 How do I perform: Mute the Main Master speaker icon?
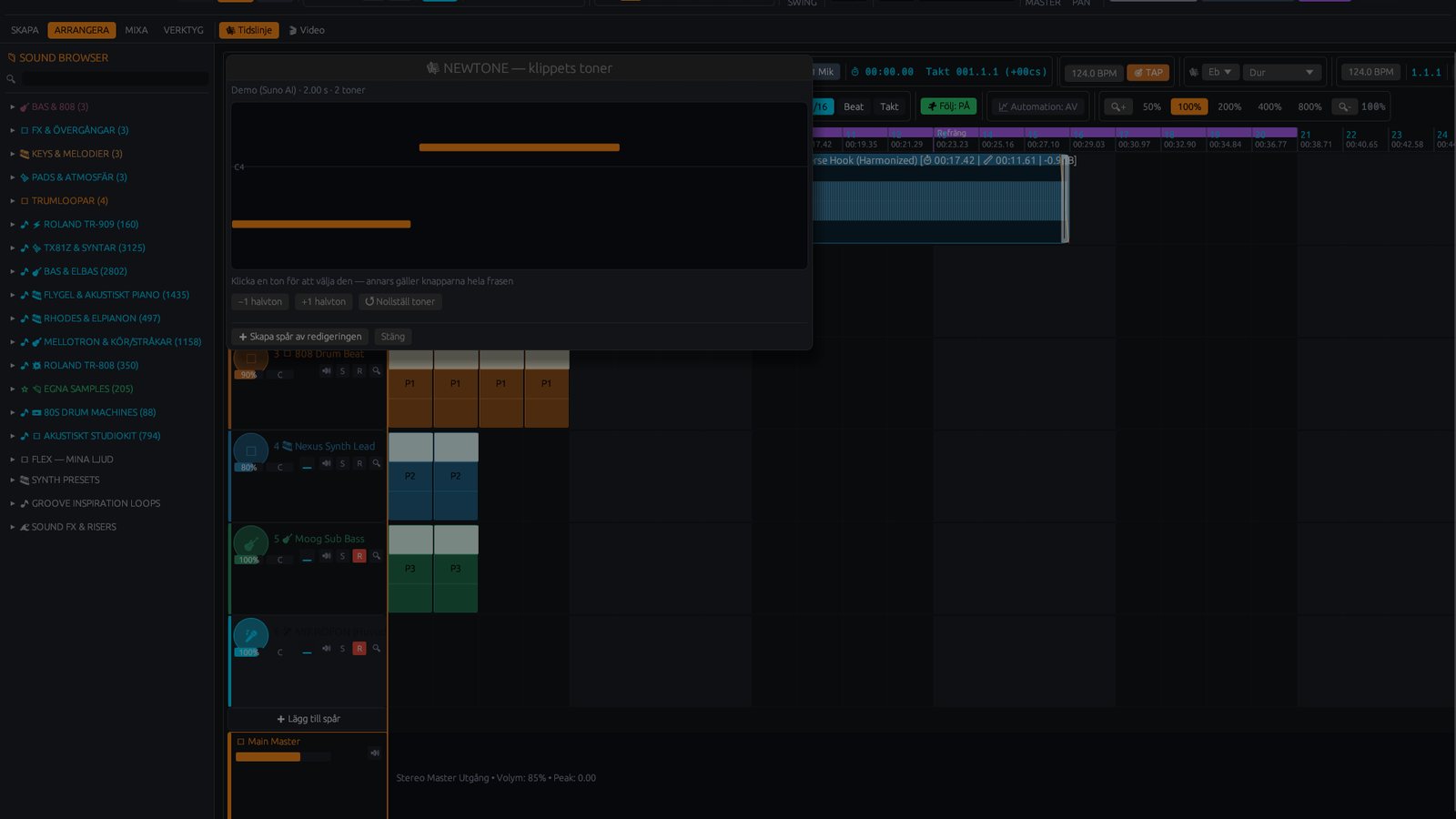(x=374, y=753)
